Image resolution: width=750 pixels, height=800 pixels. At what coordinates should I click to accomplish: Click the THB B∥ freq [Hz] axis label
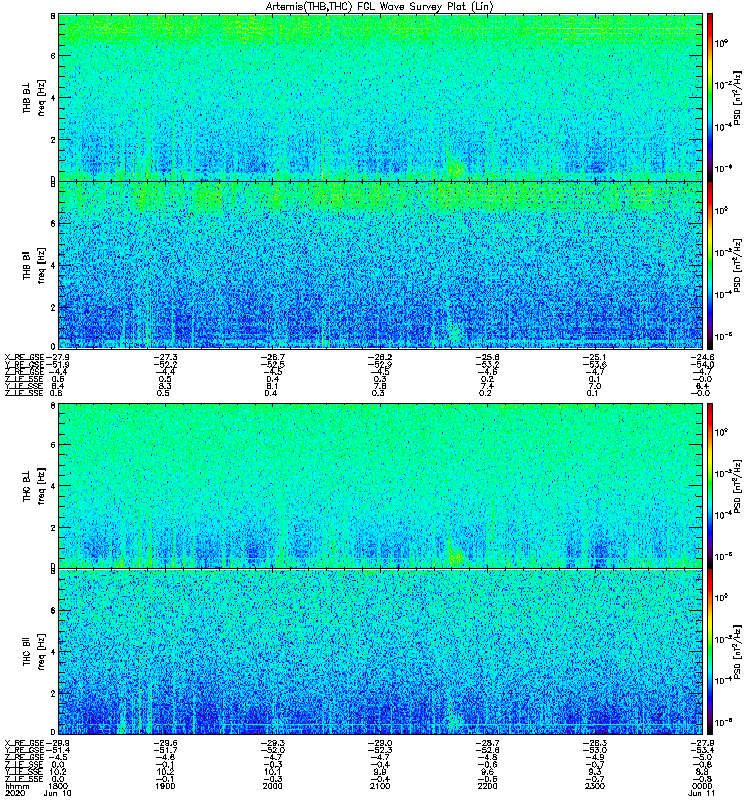[34, 265]
